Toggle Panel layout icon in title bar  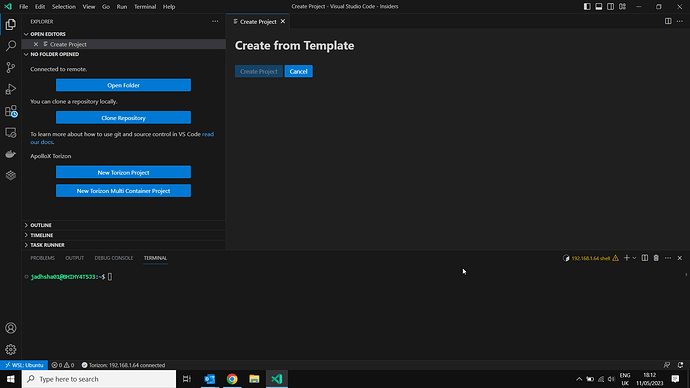point(599,7)
